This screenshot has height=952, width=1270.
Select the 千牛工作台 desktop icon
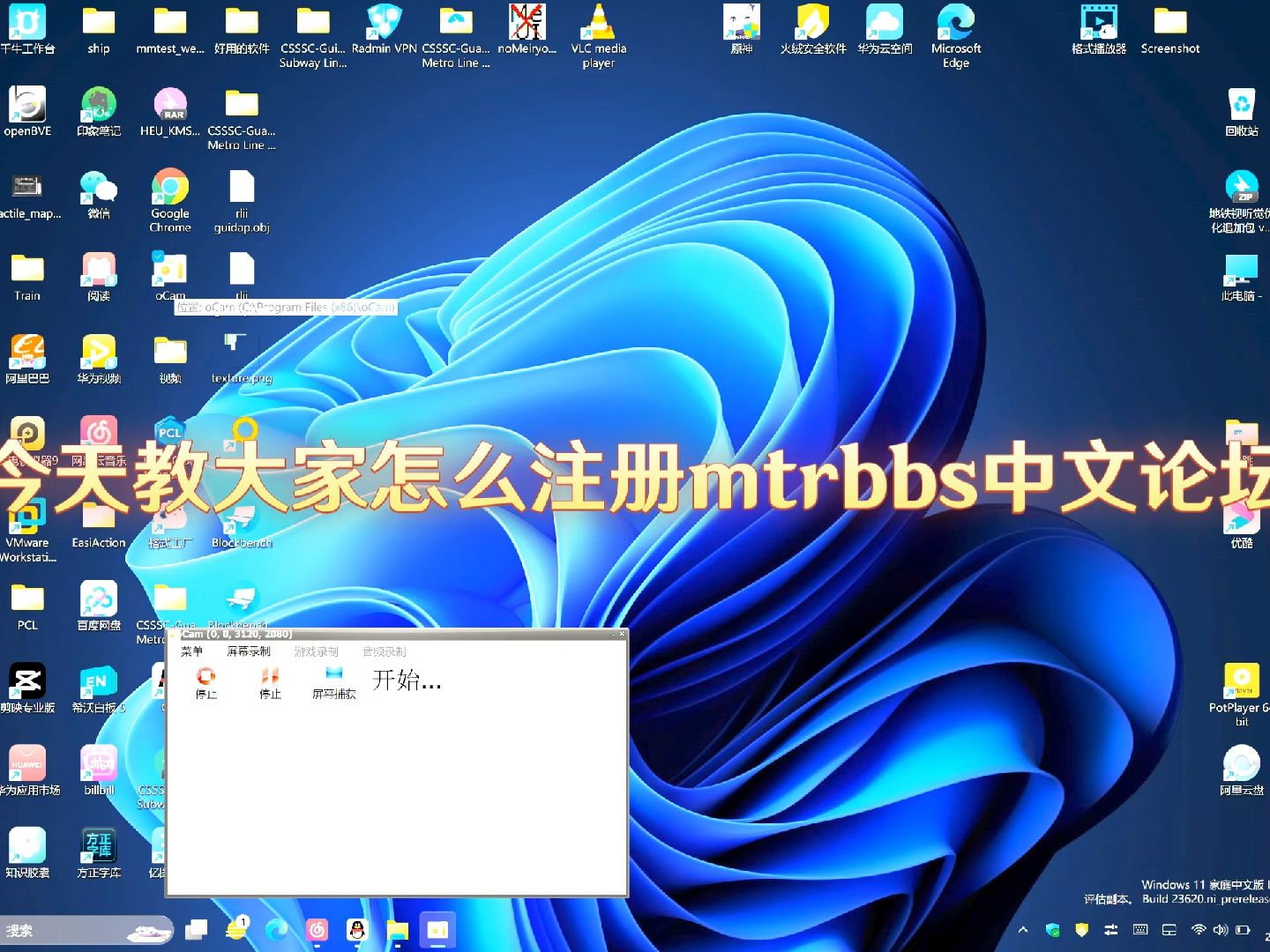[27, 29]
